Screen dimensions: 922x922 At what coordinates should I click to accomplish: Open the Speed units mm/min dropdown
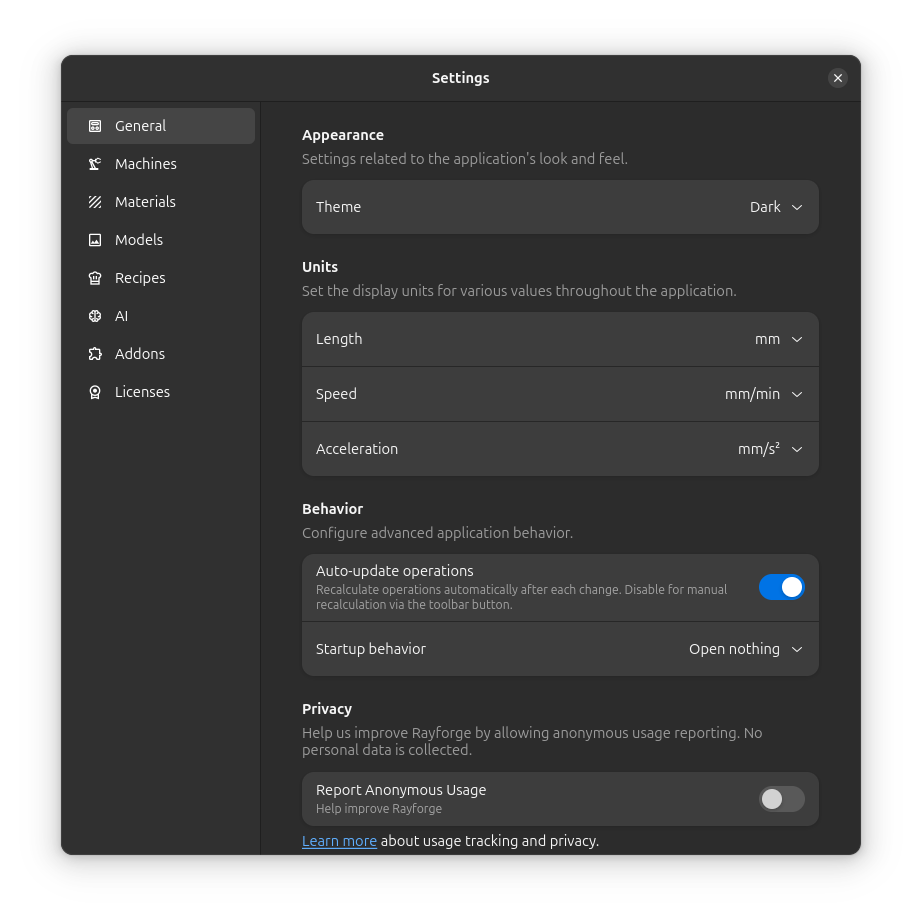764,394
